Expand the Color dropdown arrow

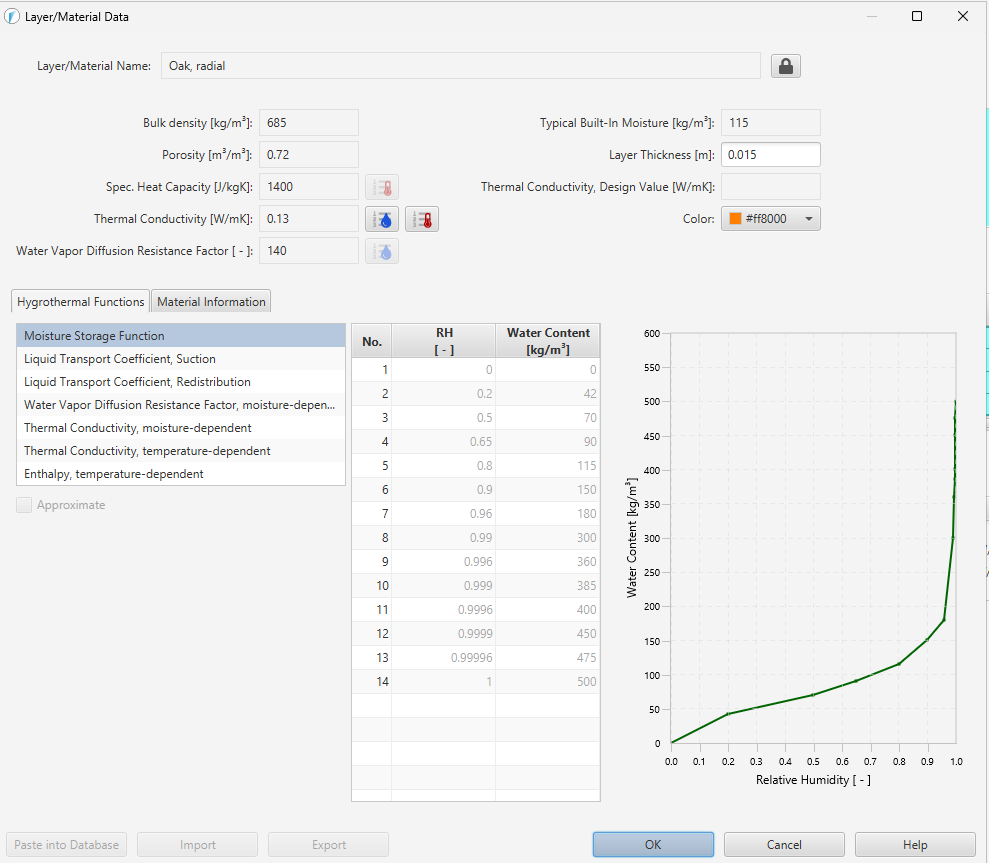(x=809, y=219)
